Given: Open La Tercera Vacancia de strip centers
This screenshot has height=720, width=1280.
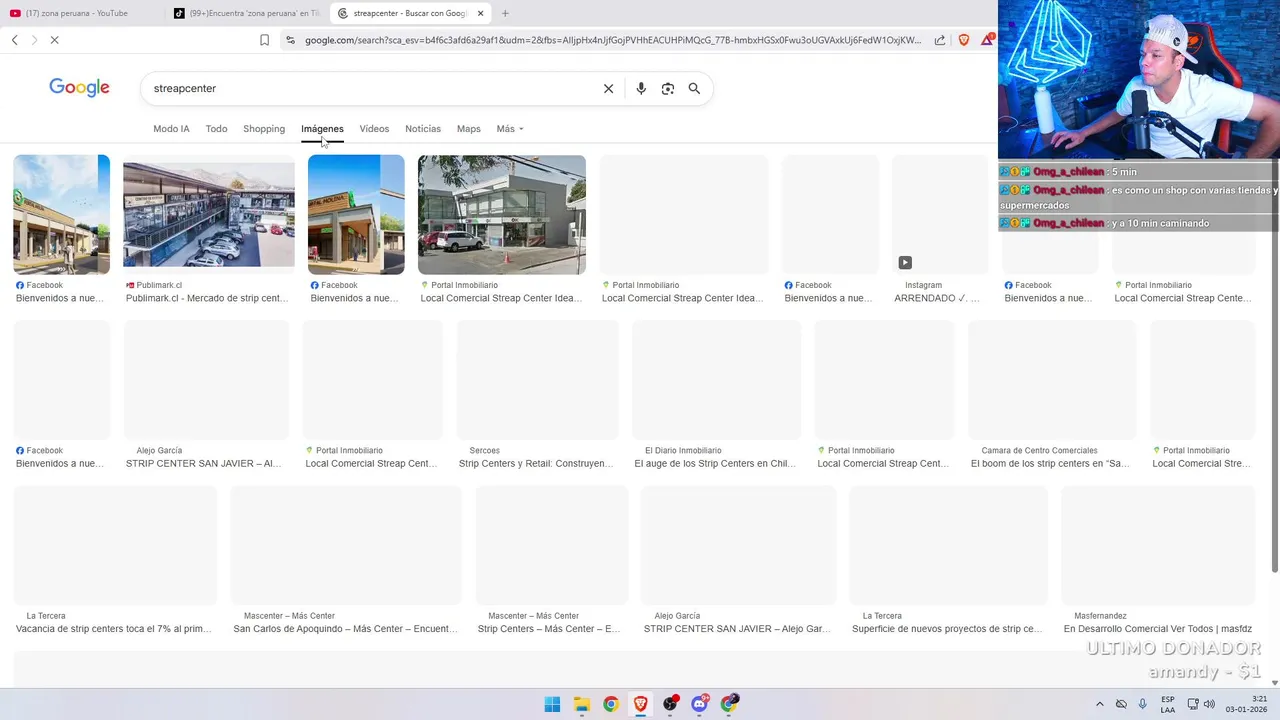Looking at the screenshot, I should 114,629.
